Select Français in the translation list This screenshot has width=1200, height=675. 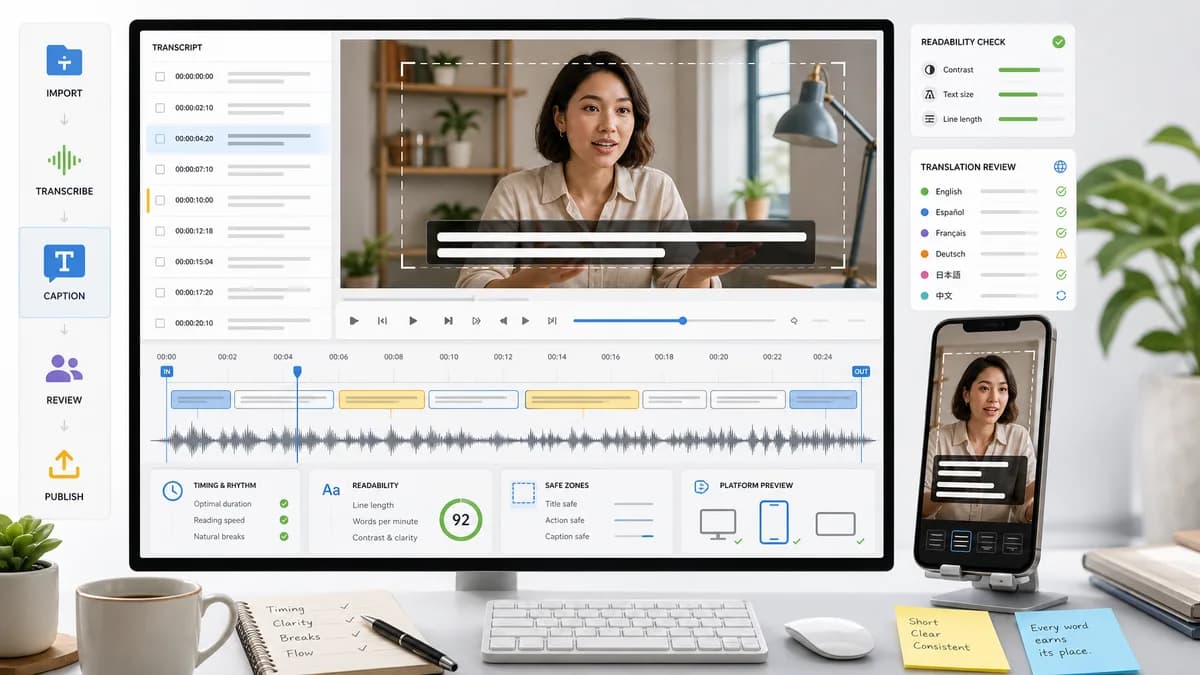[x=951, y=233]
